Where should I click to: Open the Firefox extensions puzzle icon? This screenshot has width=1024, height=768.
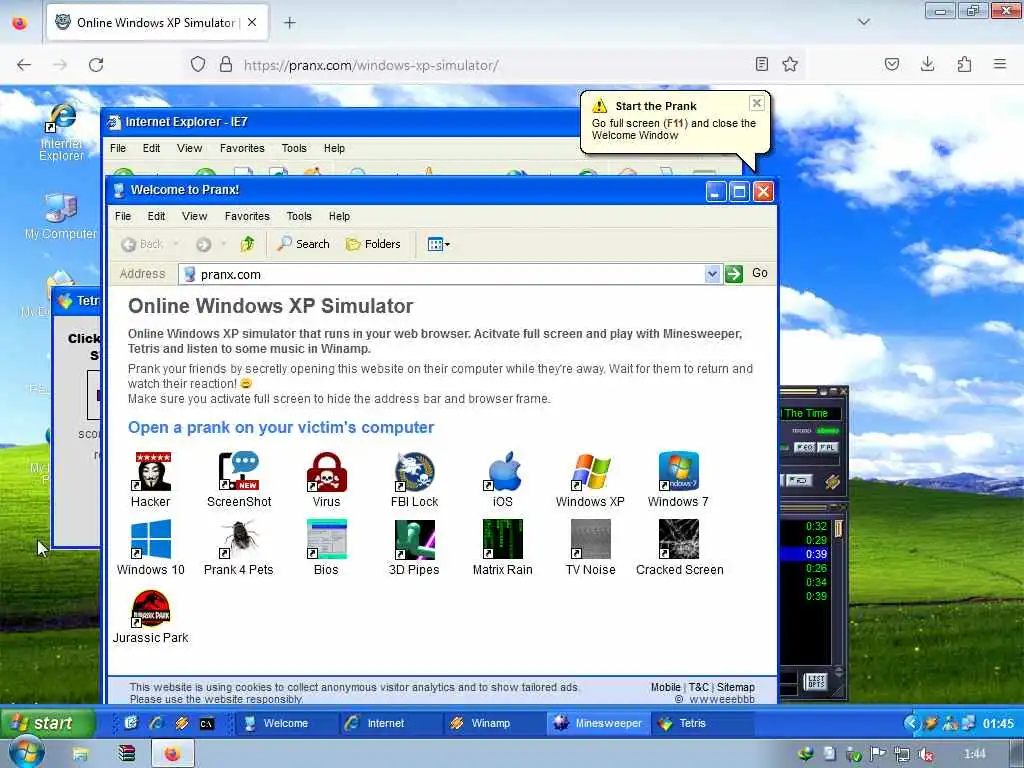coord(964,64)
